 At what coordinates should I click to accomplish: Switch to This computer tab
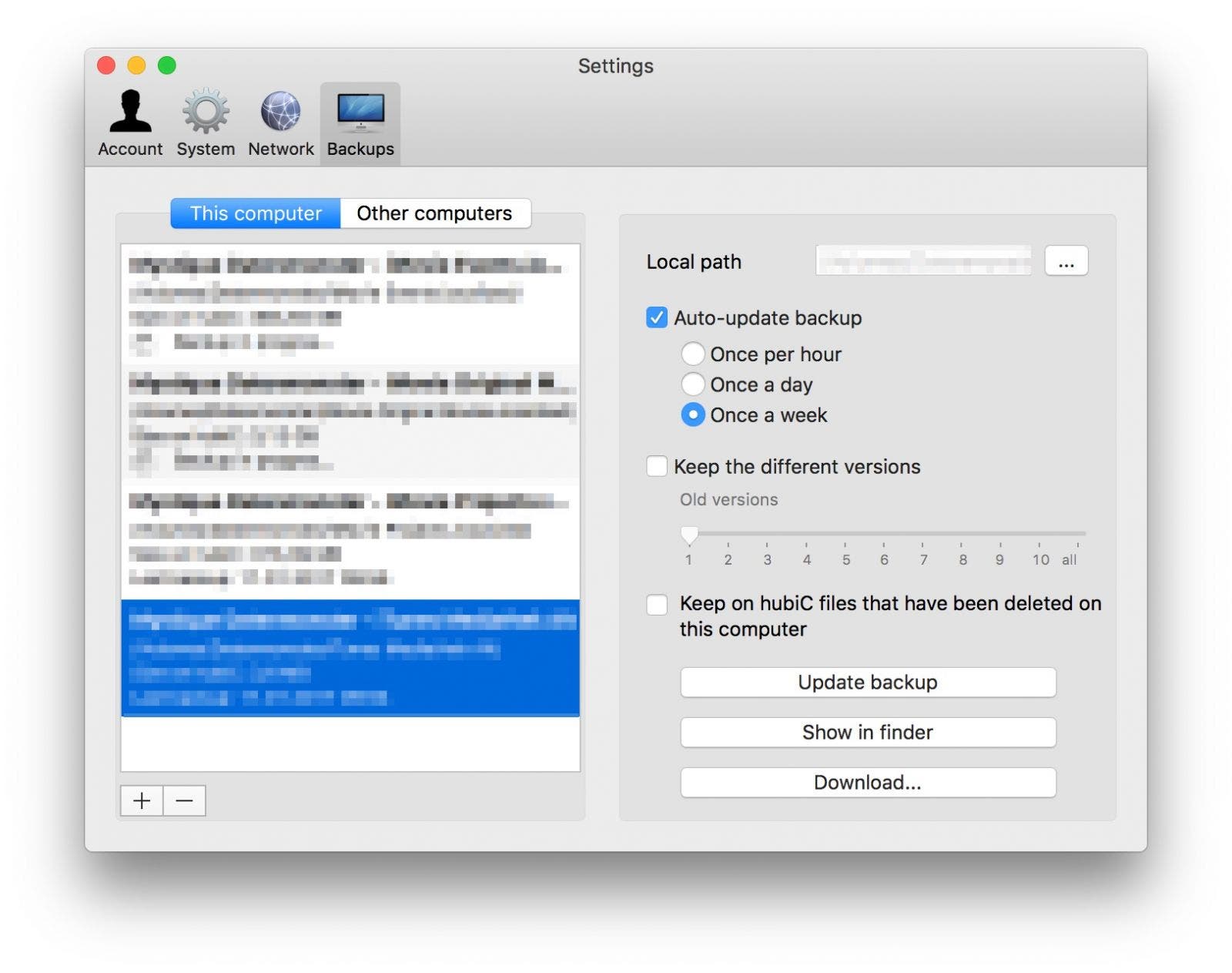point(256,213)
